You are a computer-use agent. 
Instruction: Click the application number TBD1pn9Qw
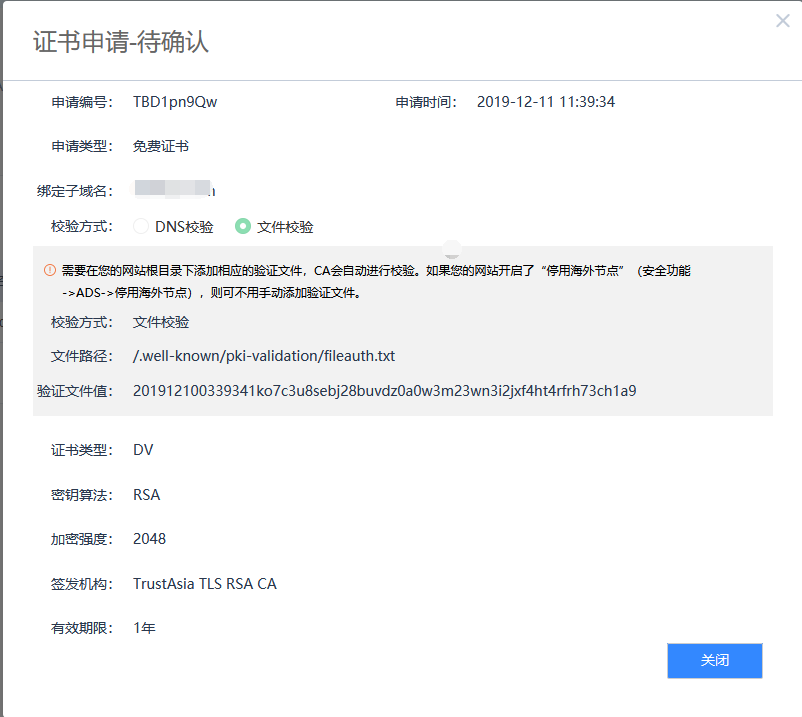(x=175, y=102)
